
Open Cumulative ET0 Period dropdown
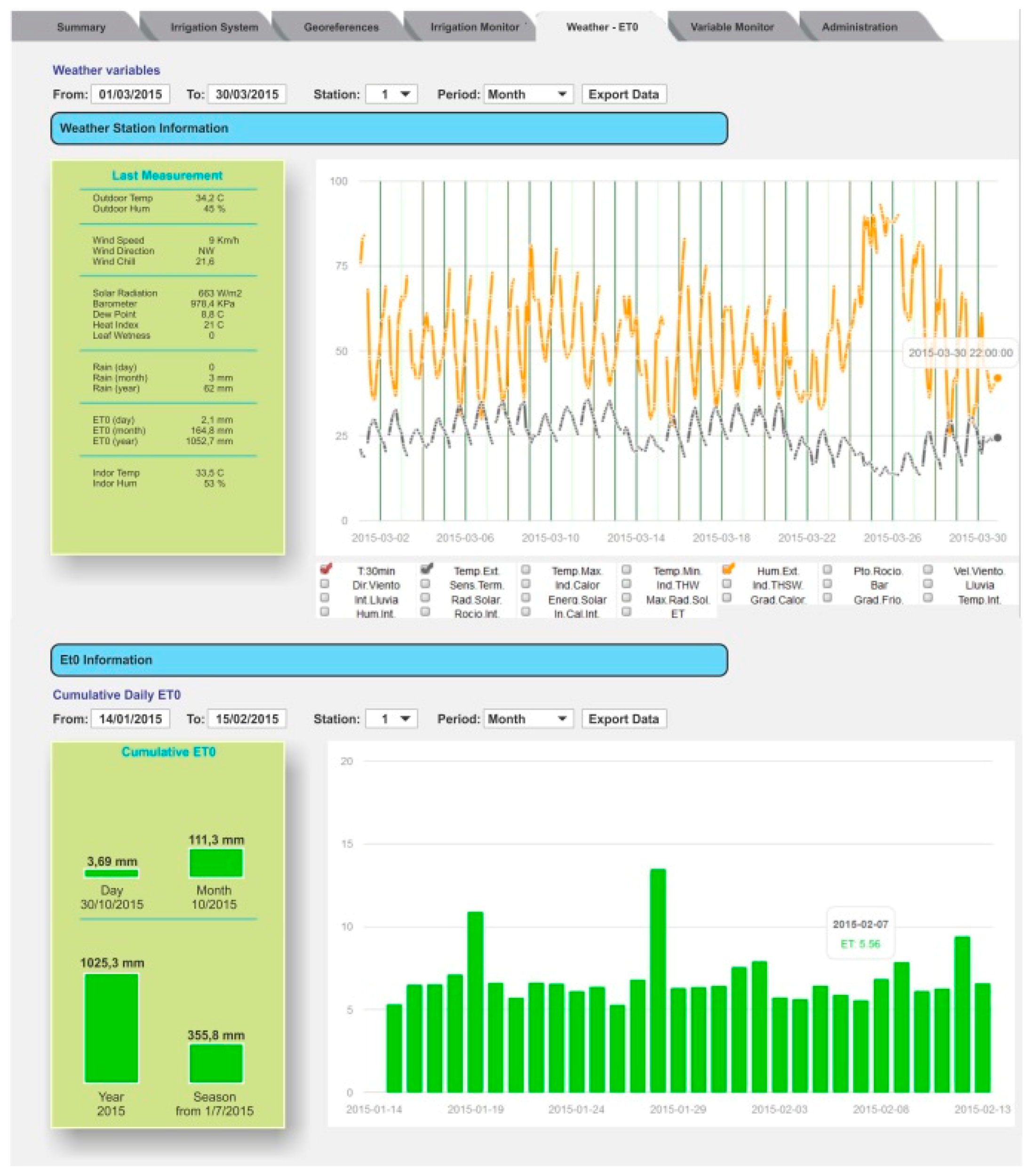(x=528, y=719)
